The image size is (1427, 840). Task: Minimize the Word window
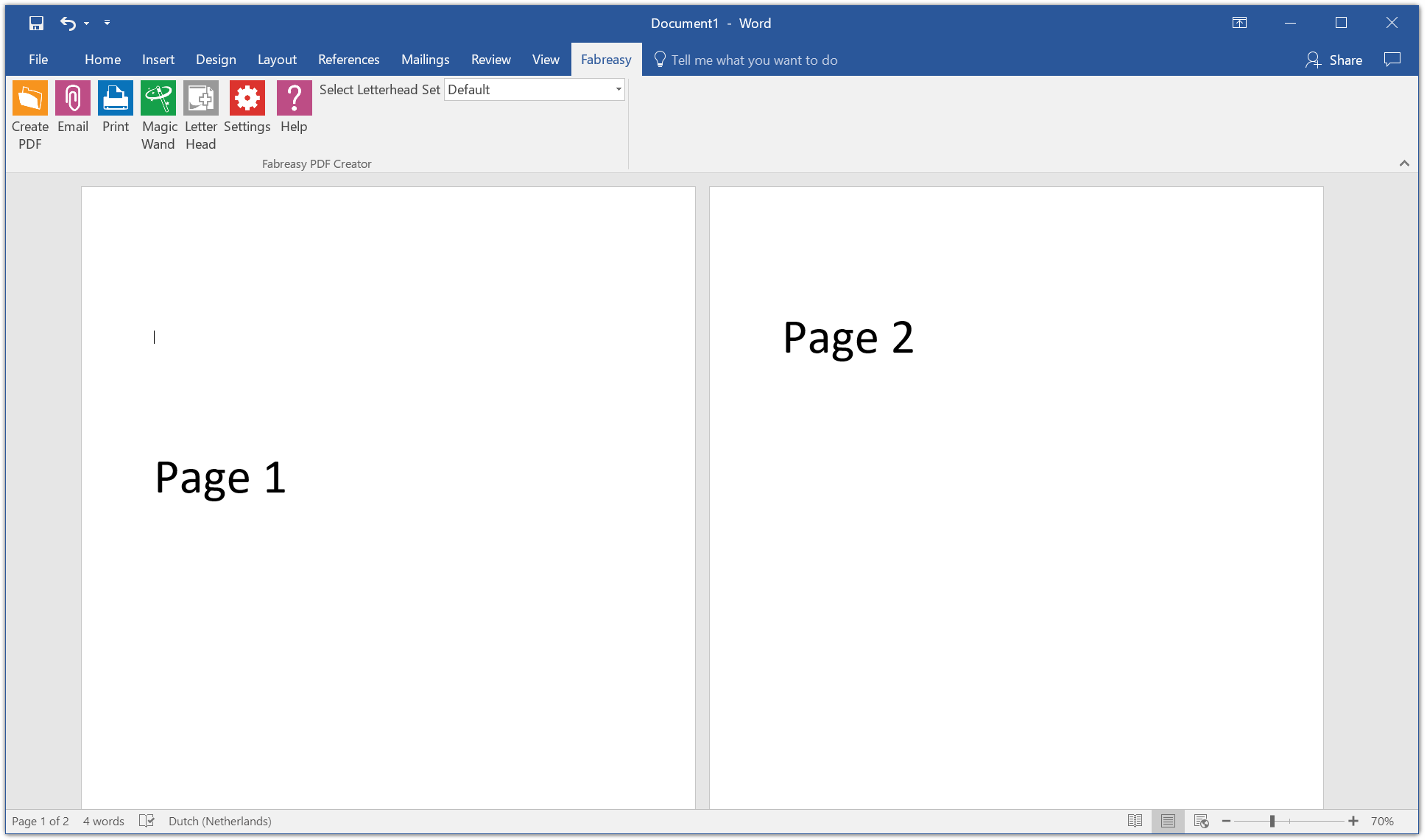pos(1290,23)
